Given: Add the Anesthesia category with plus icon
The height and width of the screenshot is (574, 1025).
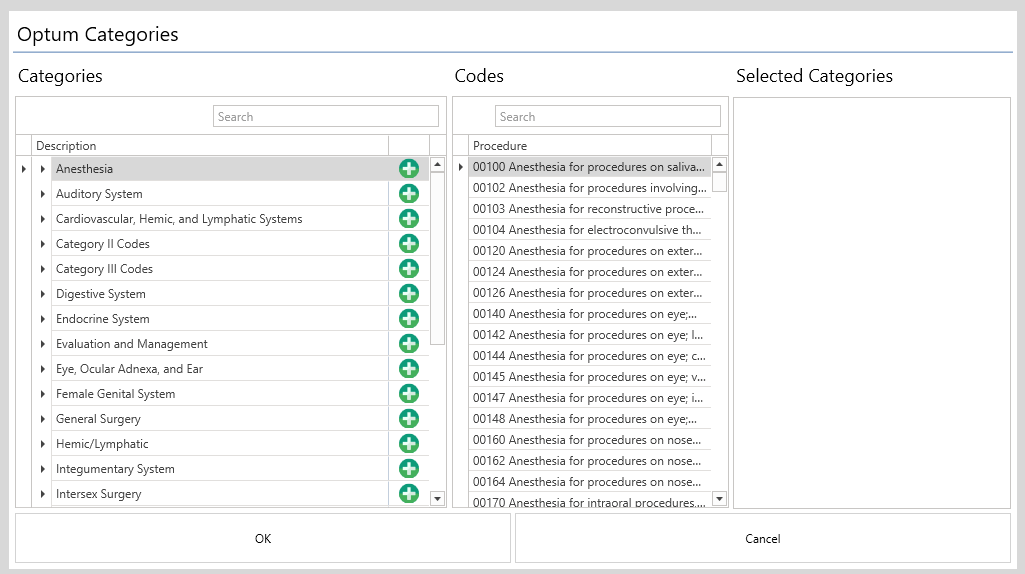Looking at the screenshot, I should [409, 169].
